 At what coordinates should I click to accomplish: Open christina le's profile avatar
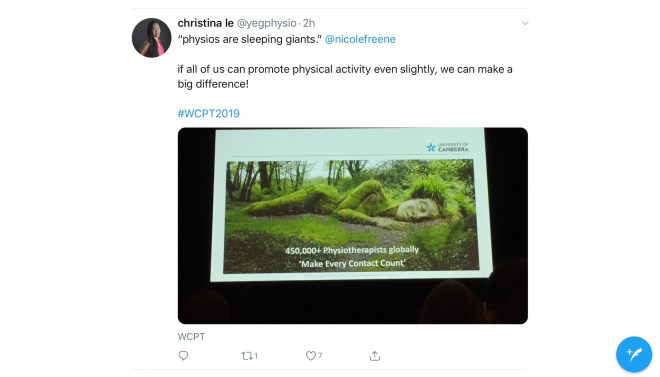152,38
